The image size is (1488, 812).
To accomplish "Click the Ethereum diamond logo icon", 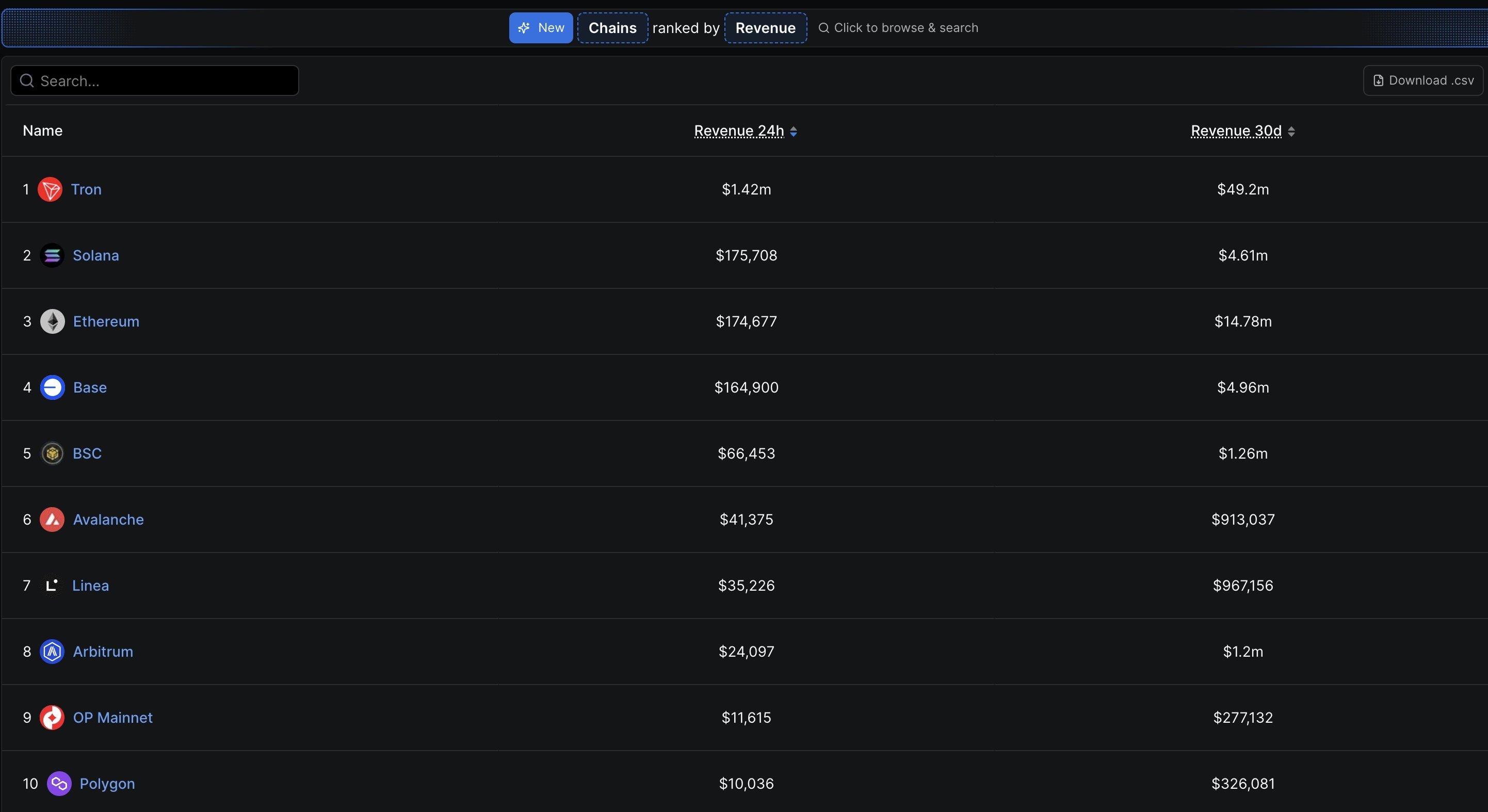I will point(52,321).
